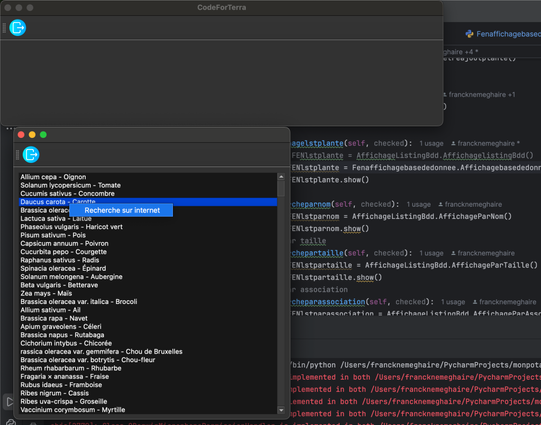Click the scroll down arrow of plant list
This screenshot has width=541, height=425.
(281, 410)
